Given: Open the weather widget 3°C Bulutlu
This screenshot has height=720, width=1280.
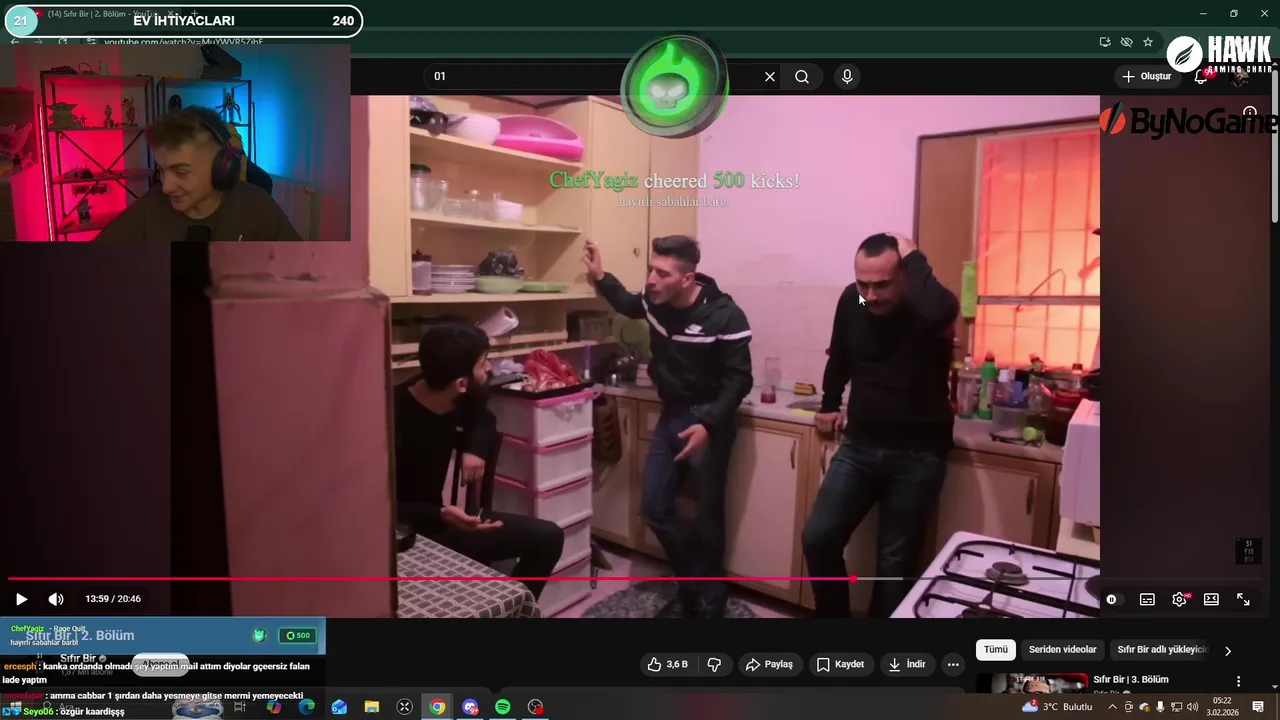Looking at the screenshot, I should coord(1057,707).
